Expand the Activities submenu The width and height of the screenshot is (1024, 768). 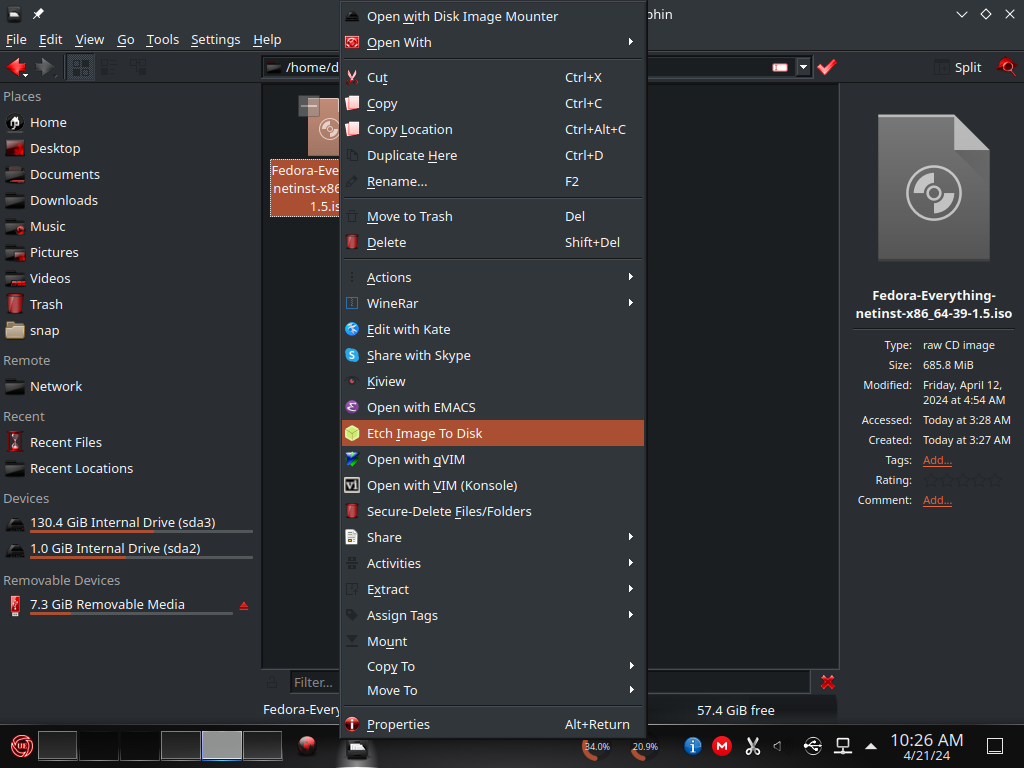click(x=493, y=564)
